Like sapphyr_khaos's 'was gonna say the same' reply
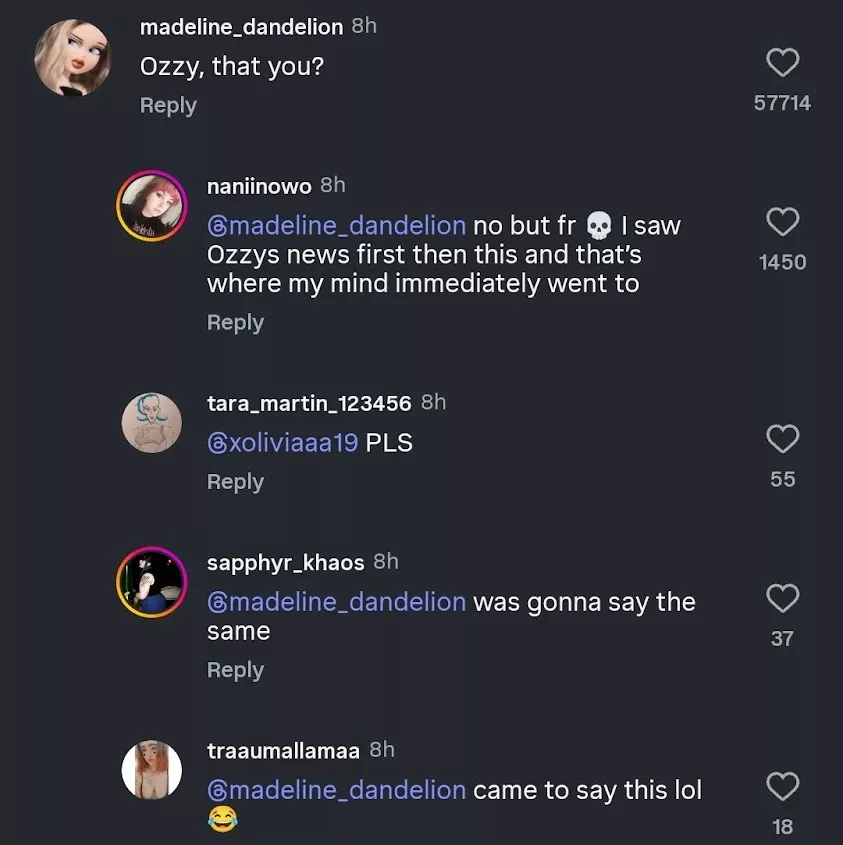 (782, 598)
